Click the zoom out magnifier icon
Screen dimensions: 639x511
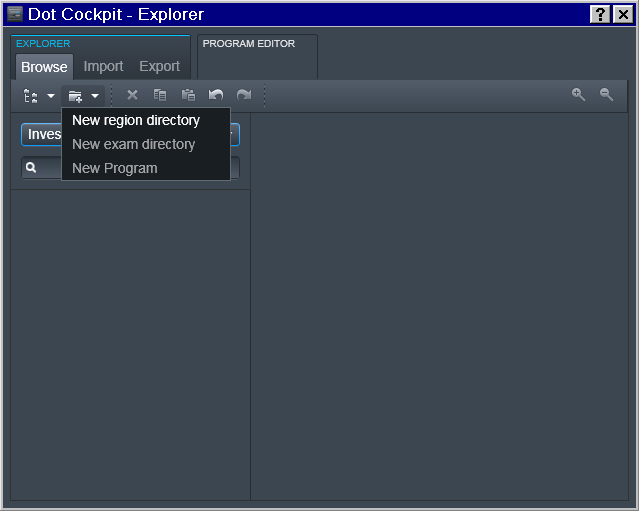606,95
